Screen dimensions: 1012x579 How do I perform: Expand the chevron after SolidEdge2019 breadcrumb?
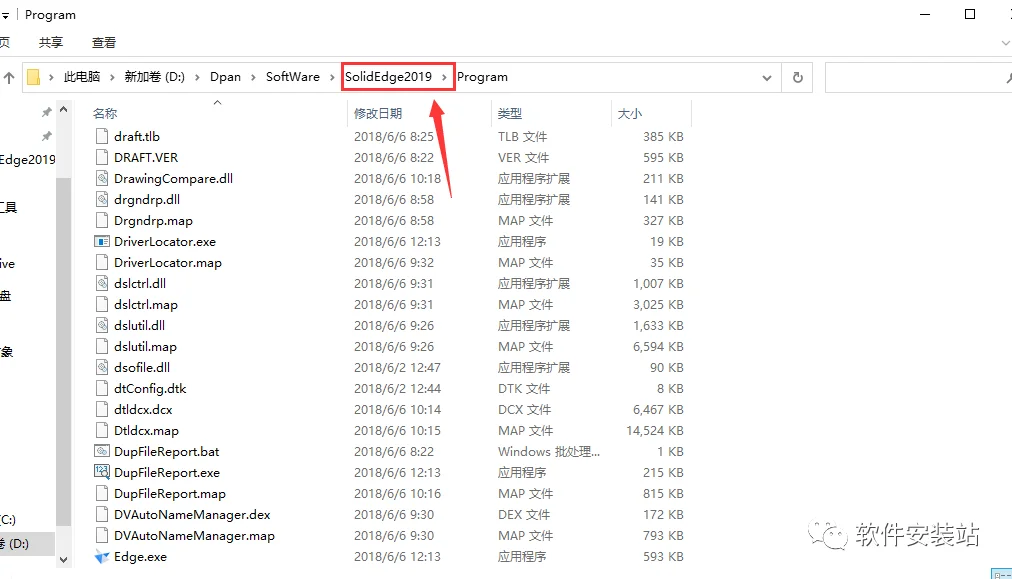444,77
